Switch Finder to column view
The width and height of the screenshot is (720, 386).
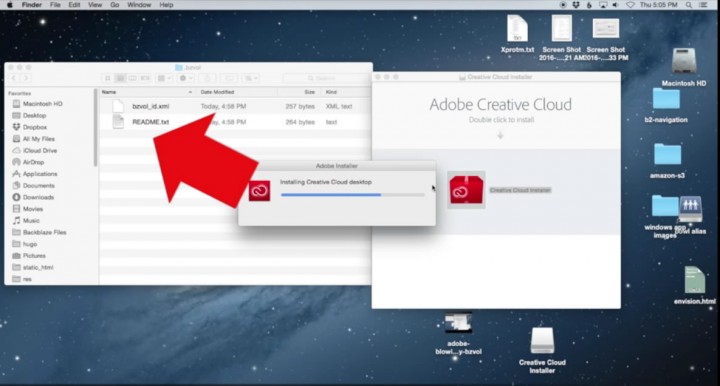click(132, 78)
